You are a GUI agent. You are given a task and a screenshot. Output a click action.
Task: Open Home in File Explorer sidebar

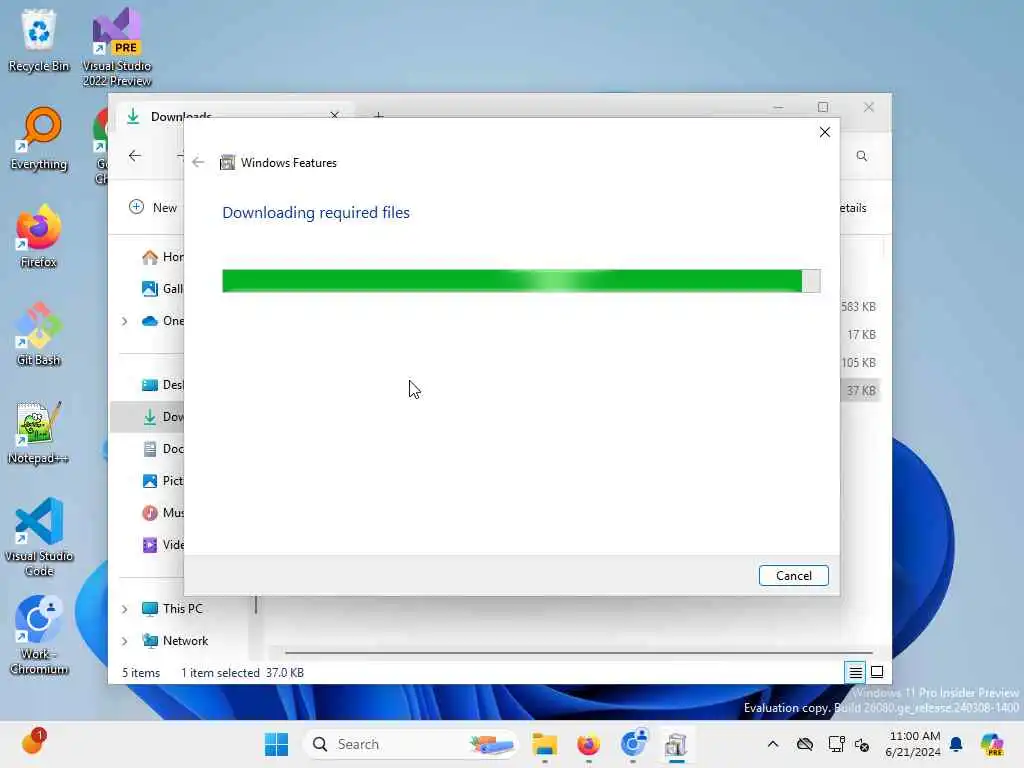click(162, 257)
